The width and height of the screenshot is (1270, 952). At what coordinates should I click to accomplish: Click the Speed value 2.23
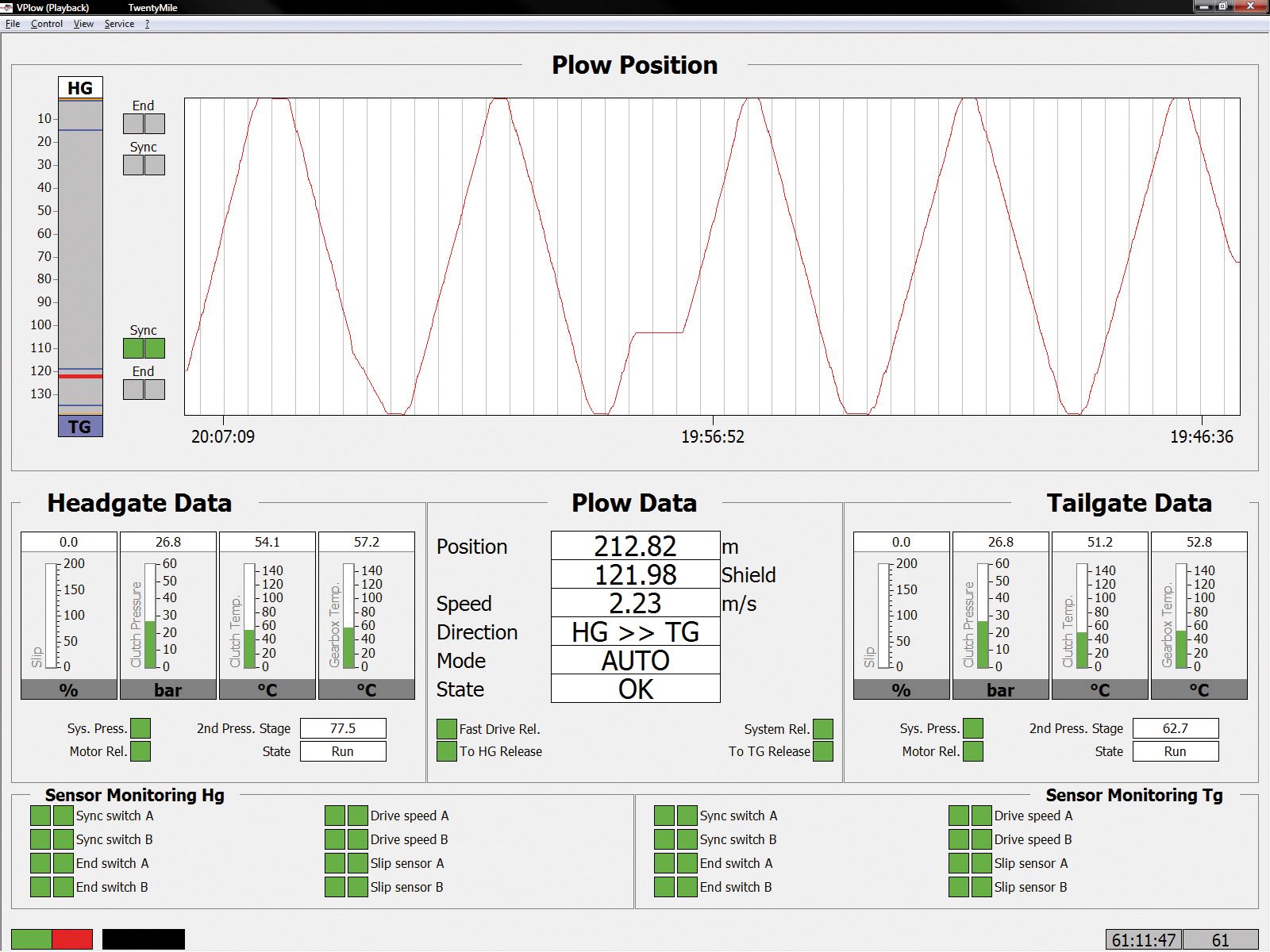click(x=636, y=603)
